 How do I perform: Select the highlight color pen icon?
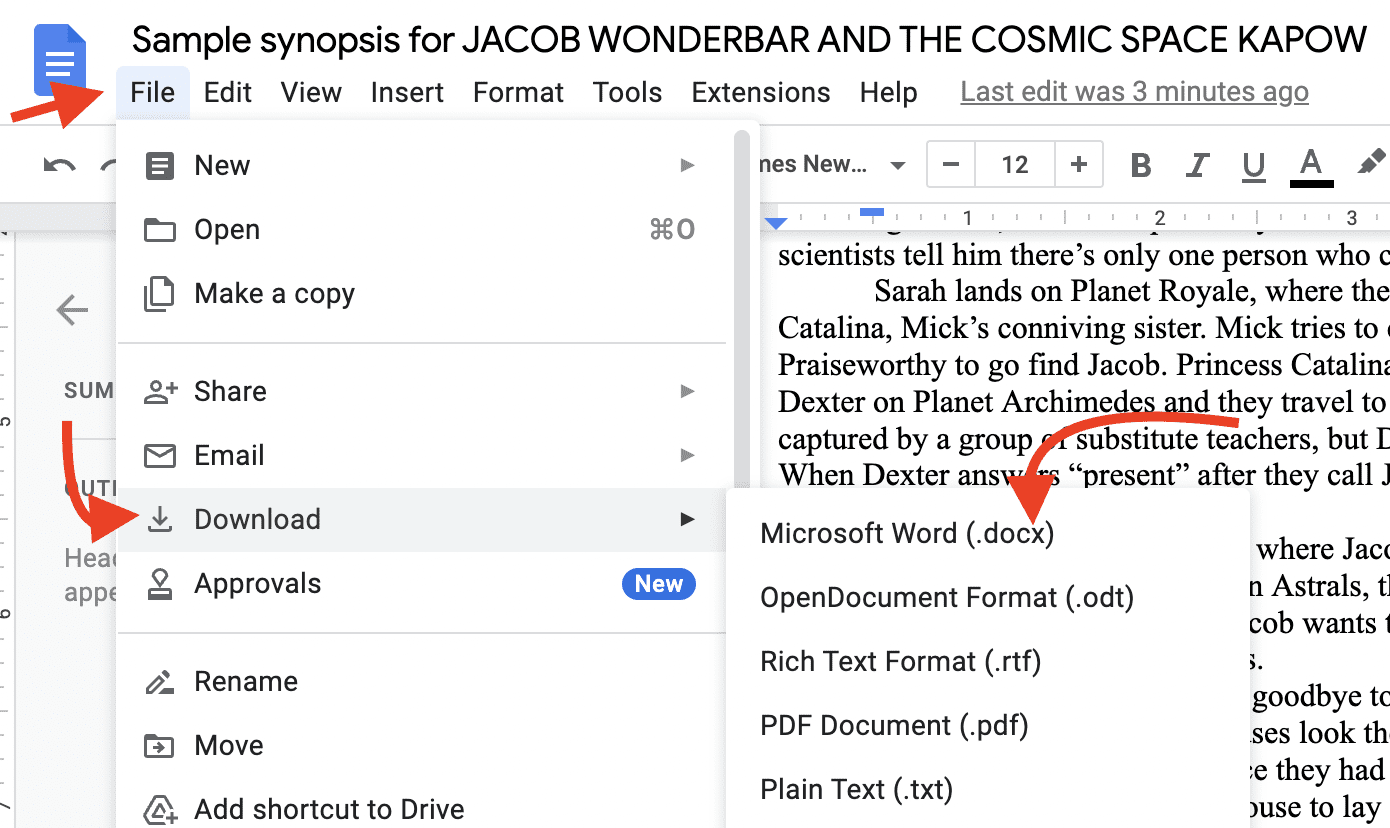click(x=1371, y=163)
